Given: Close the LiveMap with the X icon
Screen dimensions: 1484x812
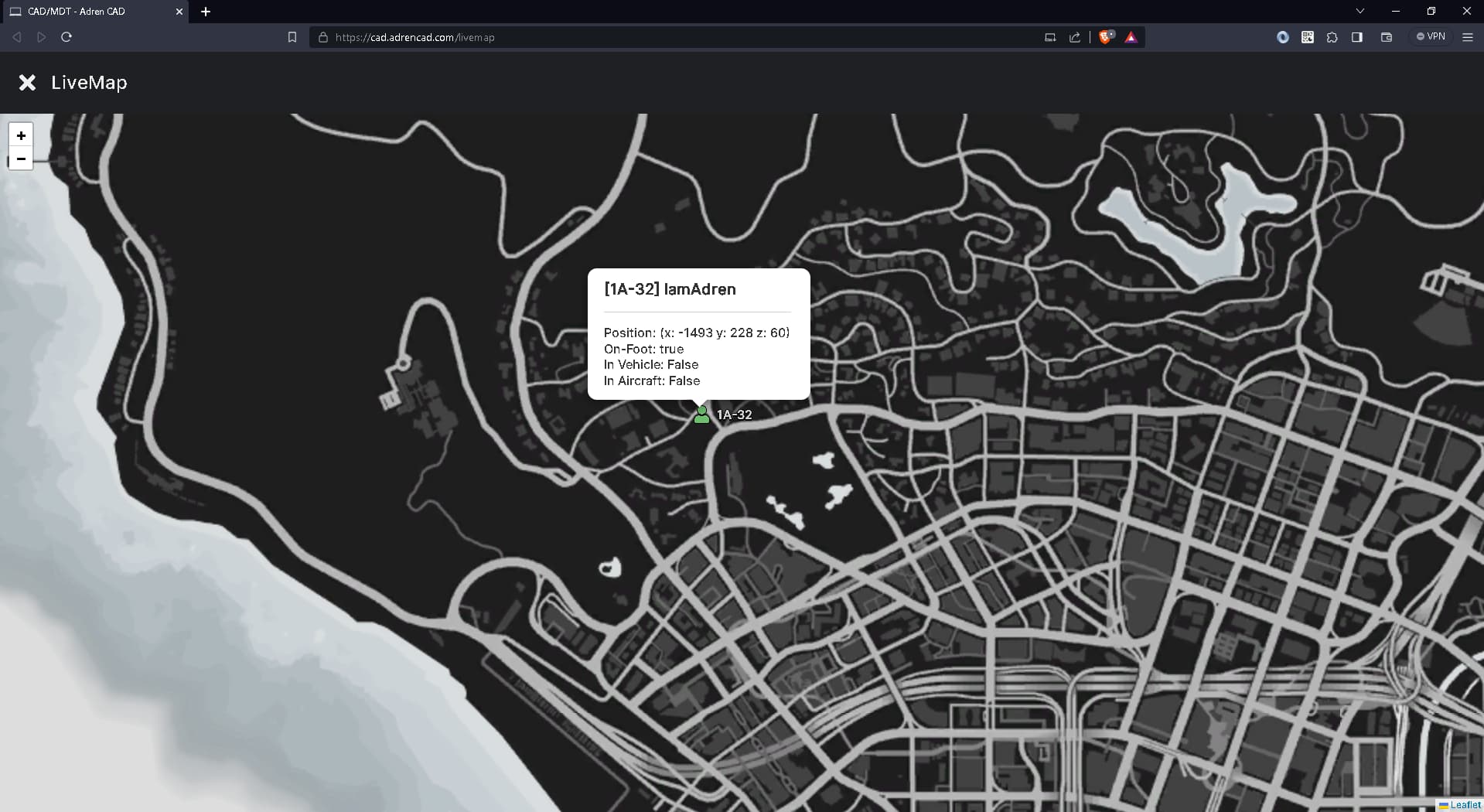Looking at the screenshot, I should [x=27, y=83].
